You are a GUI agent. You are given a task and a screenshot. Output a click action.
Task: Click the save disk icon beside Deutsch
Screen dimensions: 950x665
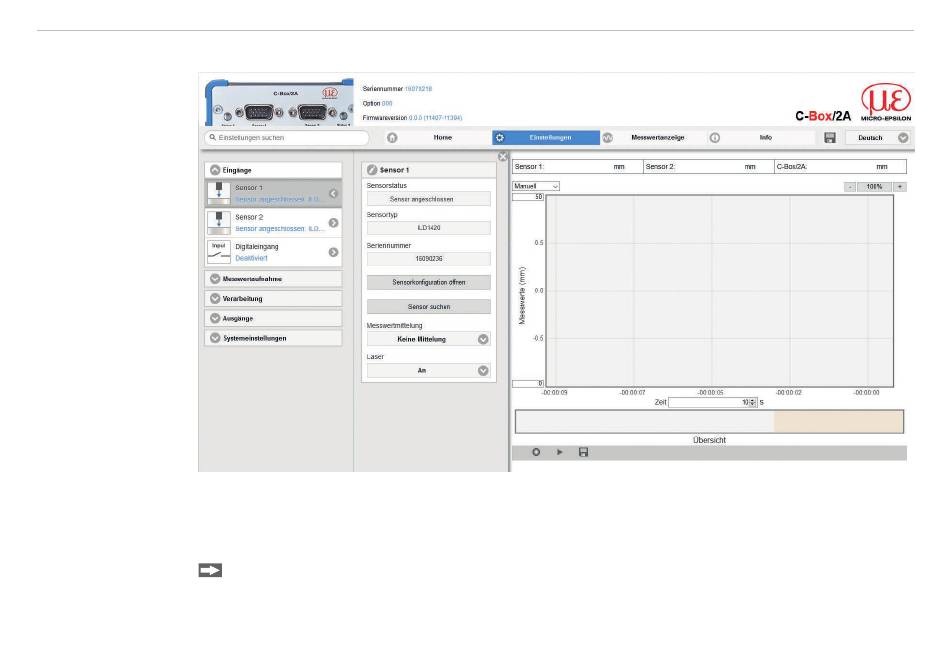(829, 138)
